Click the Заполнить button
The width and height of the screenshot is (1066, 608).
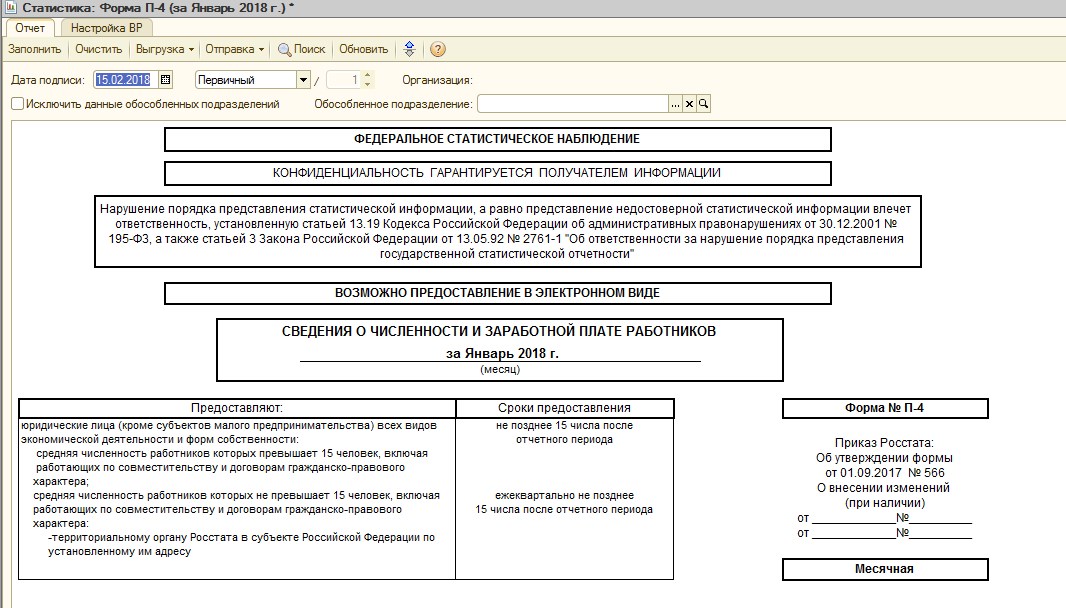(35, 49)
